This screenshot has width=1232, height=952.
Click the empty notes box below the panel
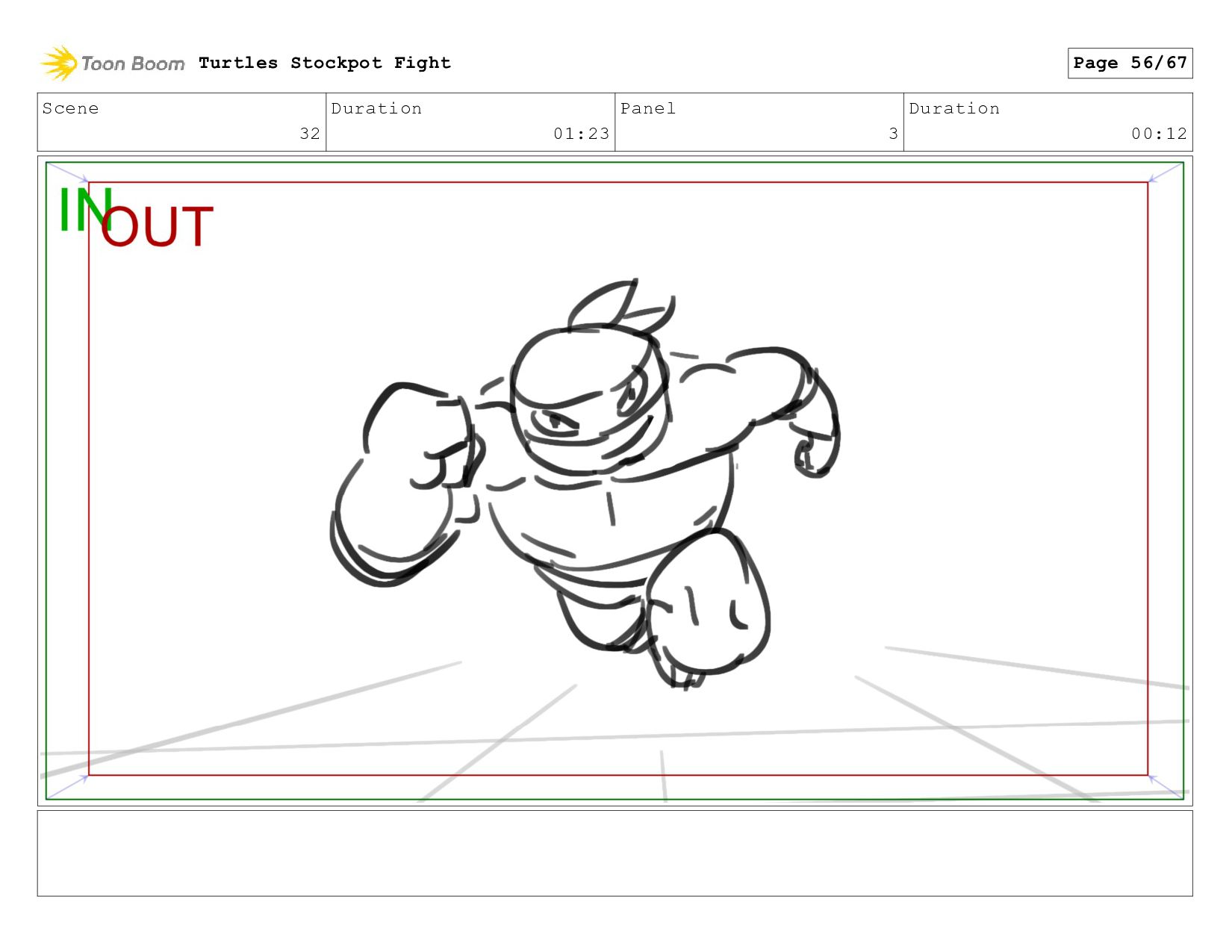click(x=615, y=853)
